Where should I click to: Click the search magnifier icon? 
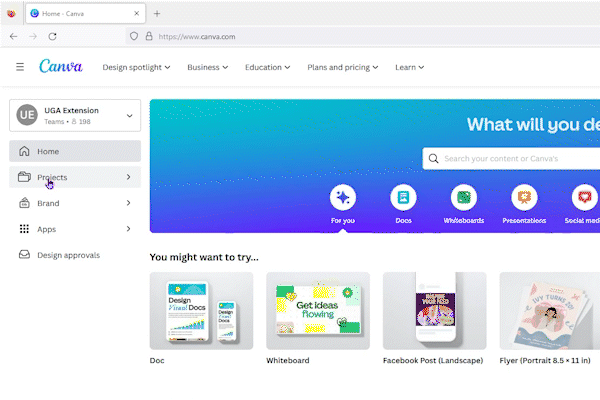[x=433, y=158]
